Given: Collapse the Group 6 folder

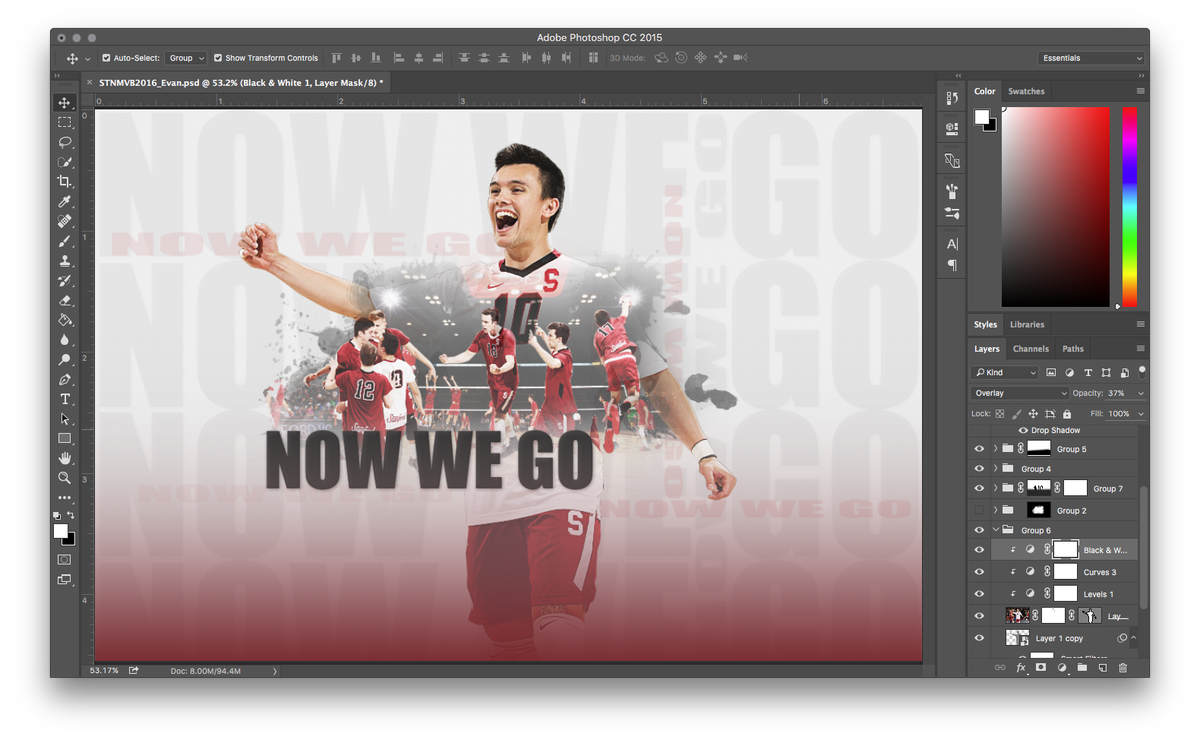Looking at the screenshot, I should click(995, 530).
